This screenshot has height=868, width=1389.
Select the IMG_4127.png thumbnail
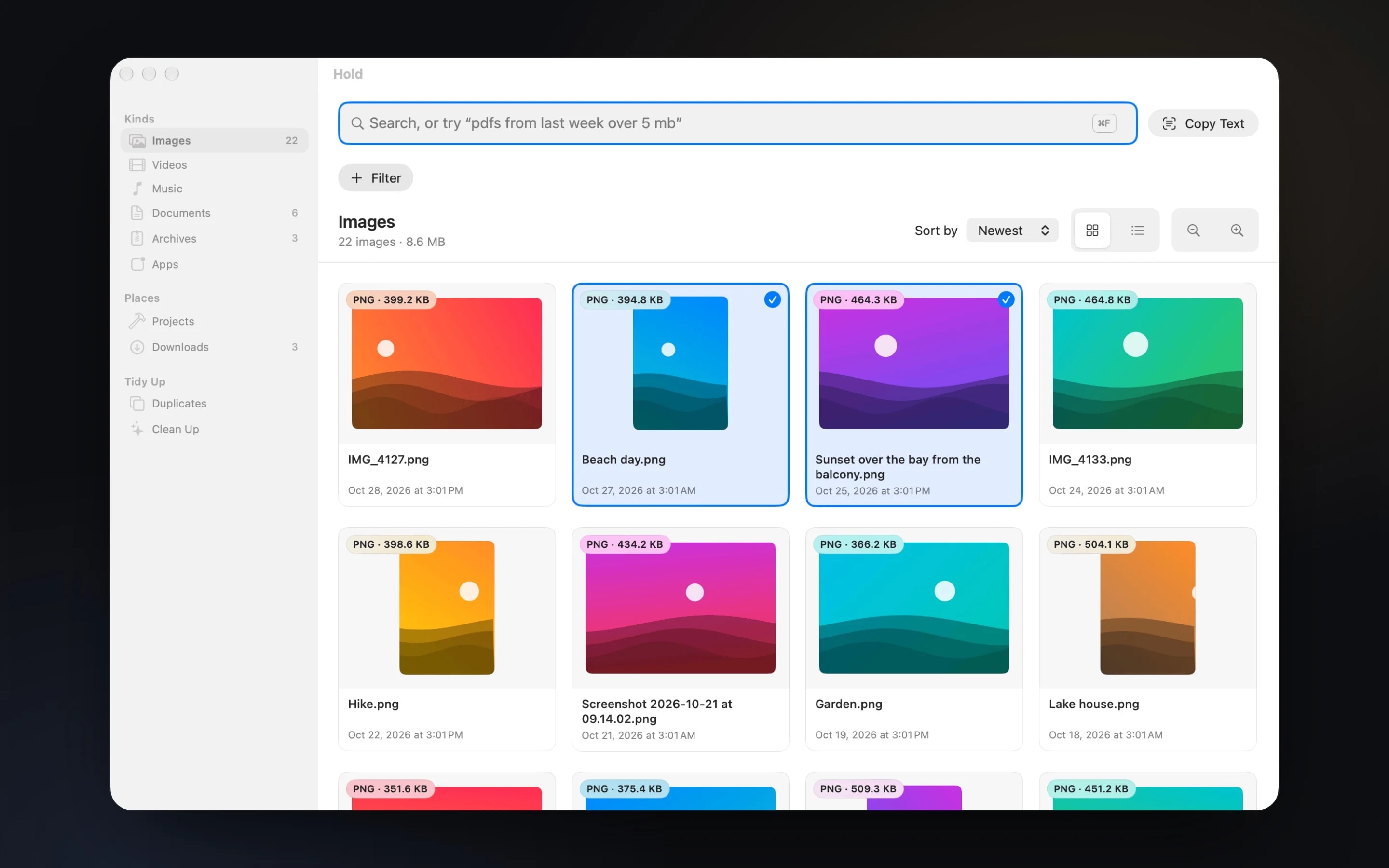447,364
